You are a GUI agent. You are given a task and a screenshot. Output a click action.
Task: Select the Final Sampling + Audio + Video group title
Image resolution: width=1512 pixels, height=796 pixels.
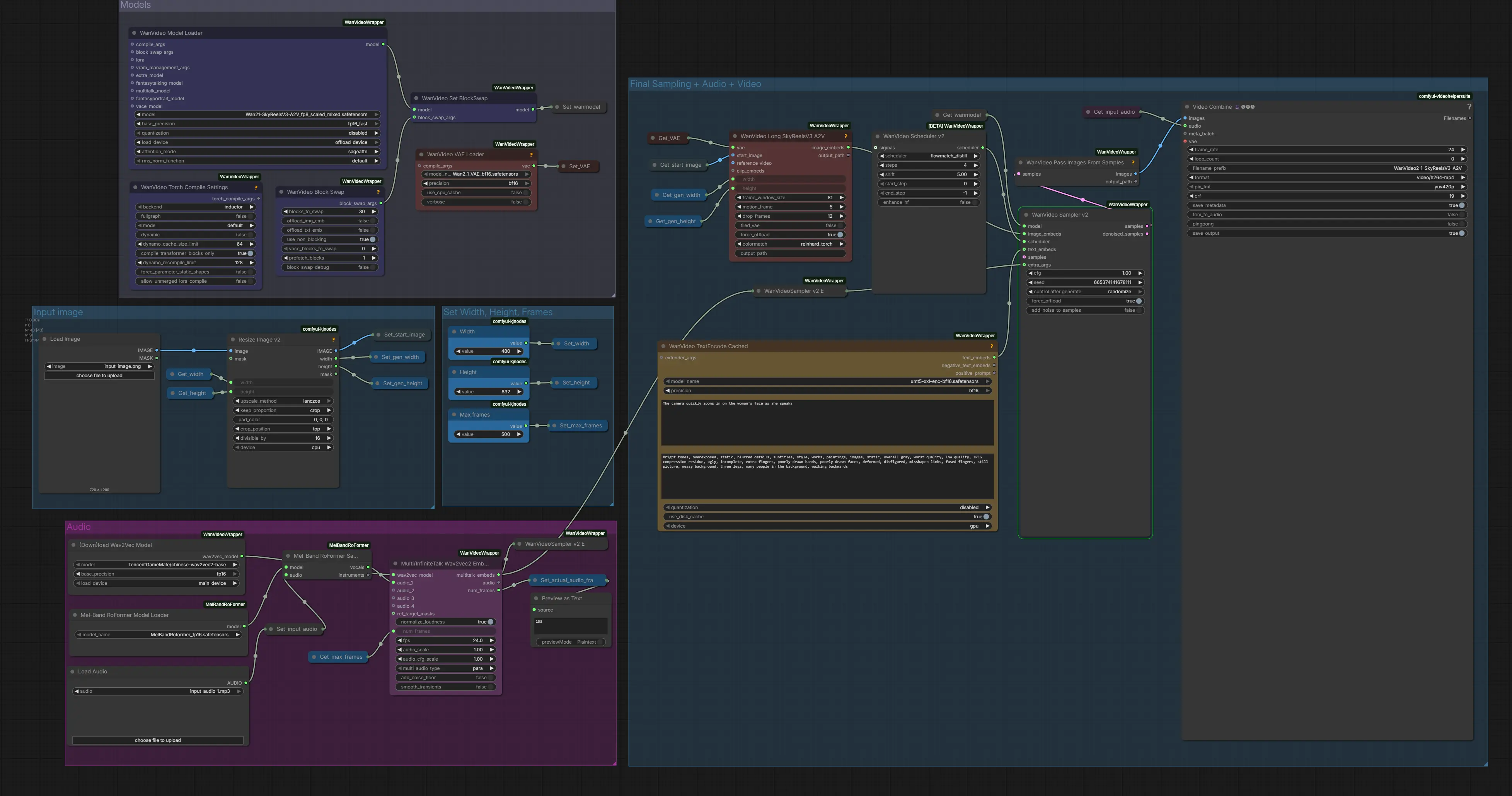coord(695,84)
